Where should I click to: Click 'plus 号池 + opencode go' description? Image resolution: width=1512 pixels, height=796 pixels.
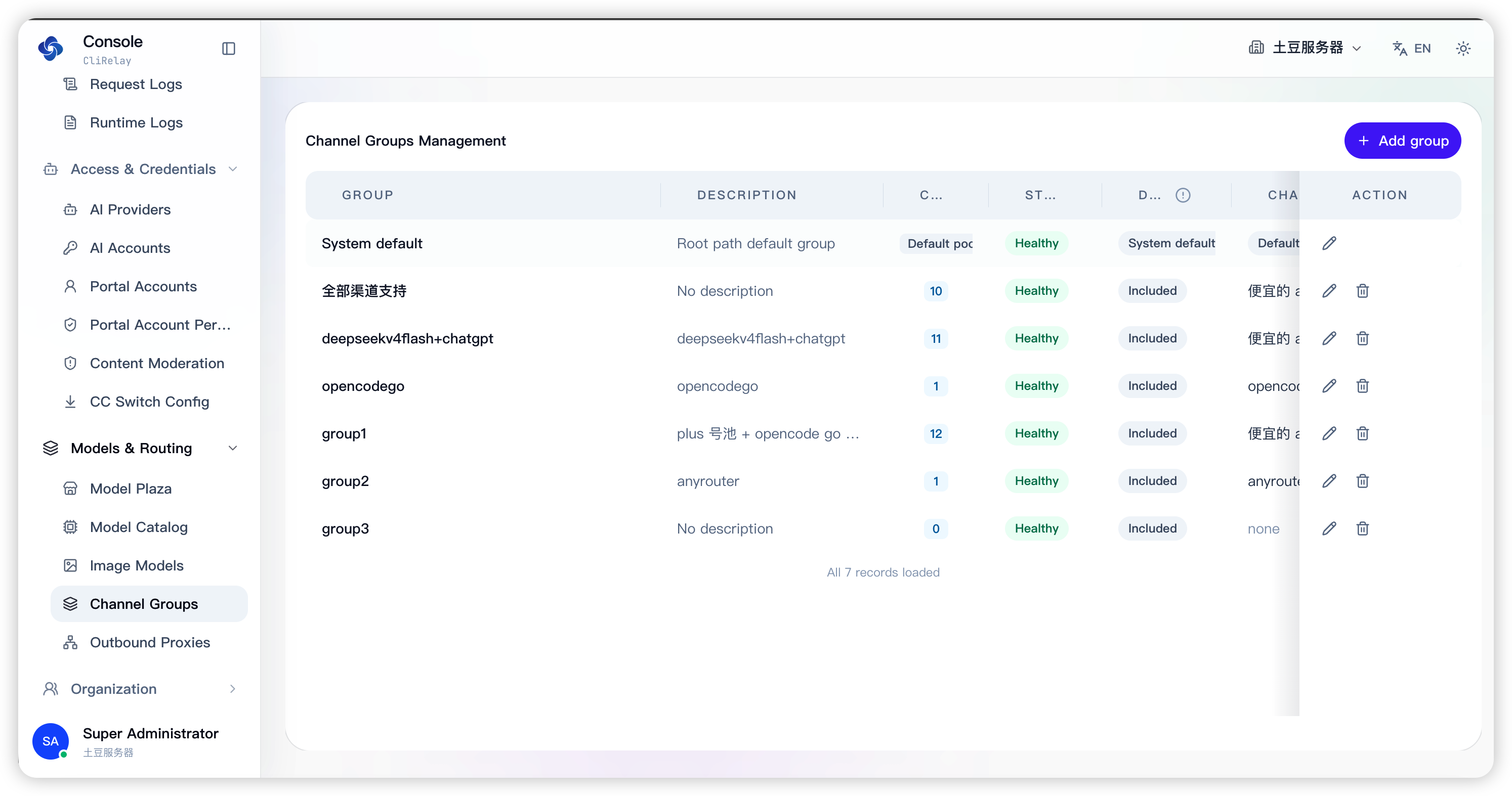pyautogui.click(x=768, y=433)
